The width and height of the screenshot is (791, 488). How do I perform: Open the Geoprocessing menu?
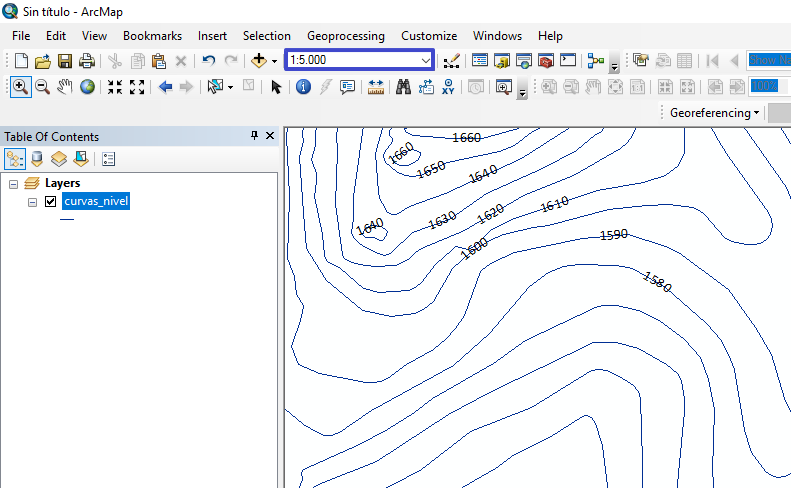pyautogui.click(x=345, y=35)
